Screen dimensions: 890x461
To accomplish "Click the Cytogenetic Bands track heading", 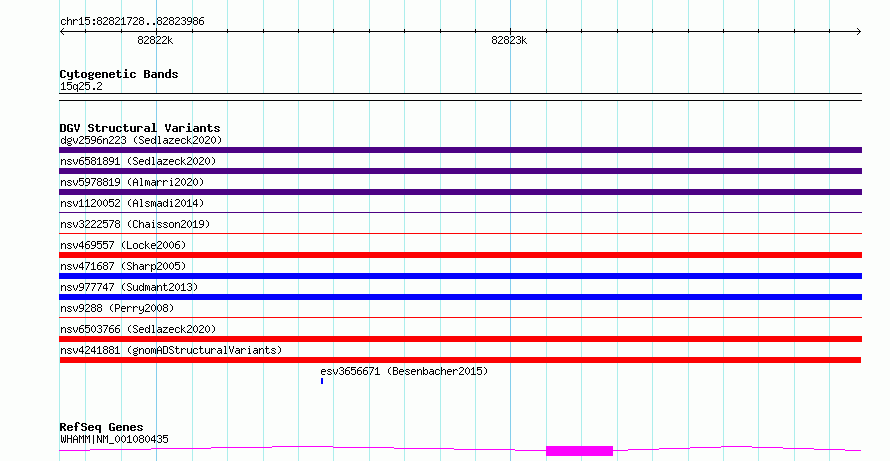I will [x=119, y=74].
